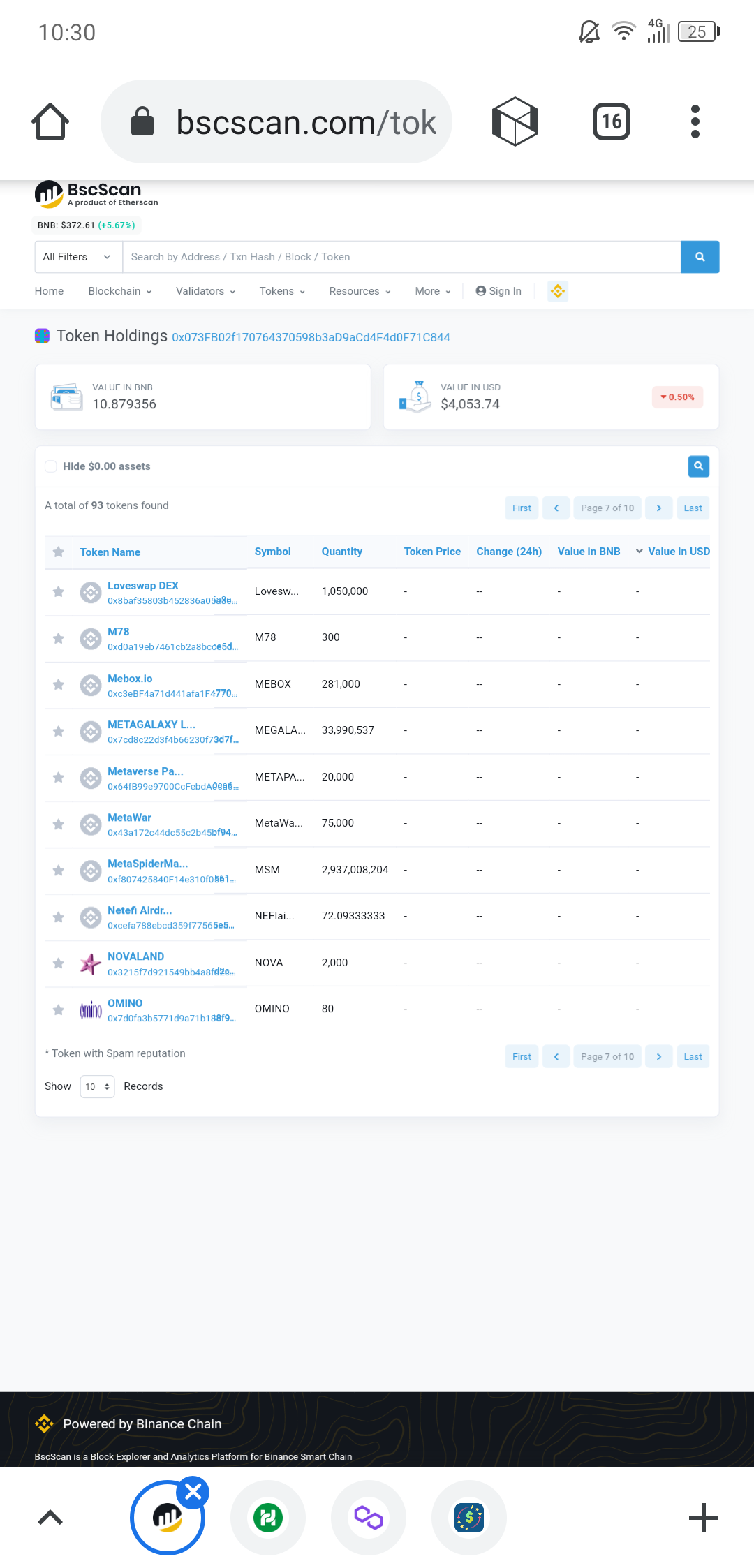754x1568 pixels.
Task: Click the BscScan logo
Action: click(x=97, y=194)
